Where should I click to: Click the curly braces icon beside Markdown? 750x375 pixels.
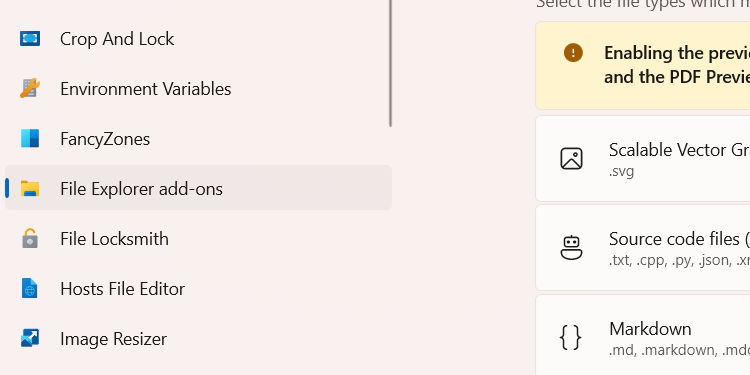tap(571, 338)
